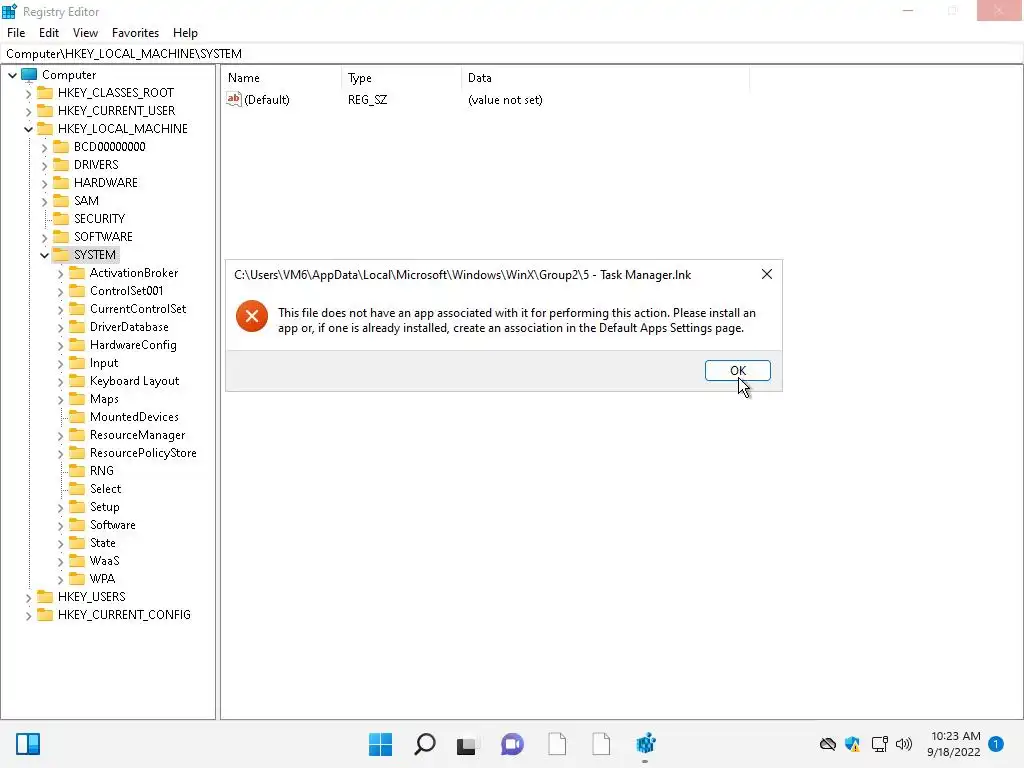
Task: Select the Software key under SYSTEM
Action: click(112, 524)
